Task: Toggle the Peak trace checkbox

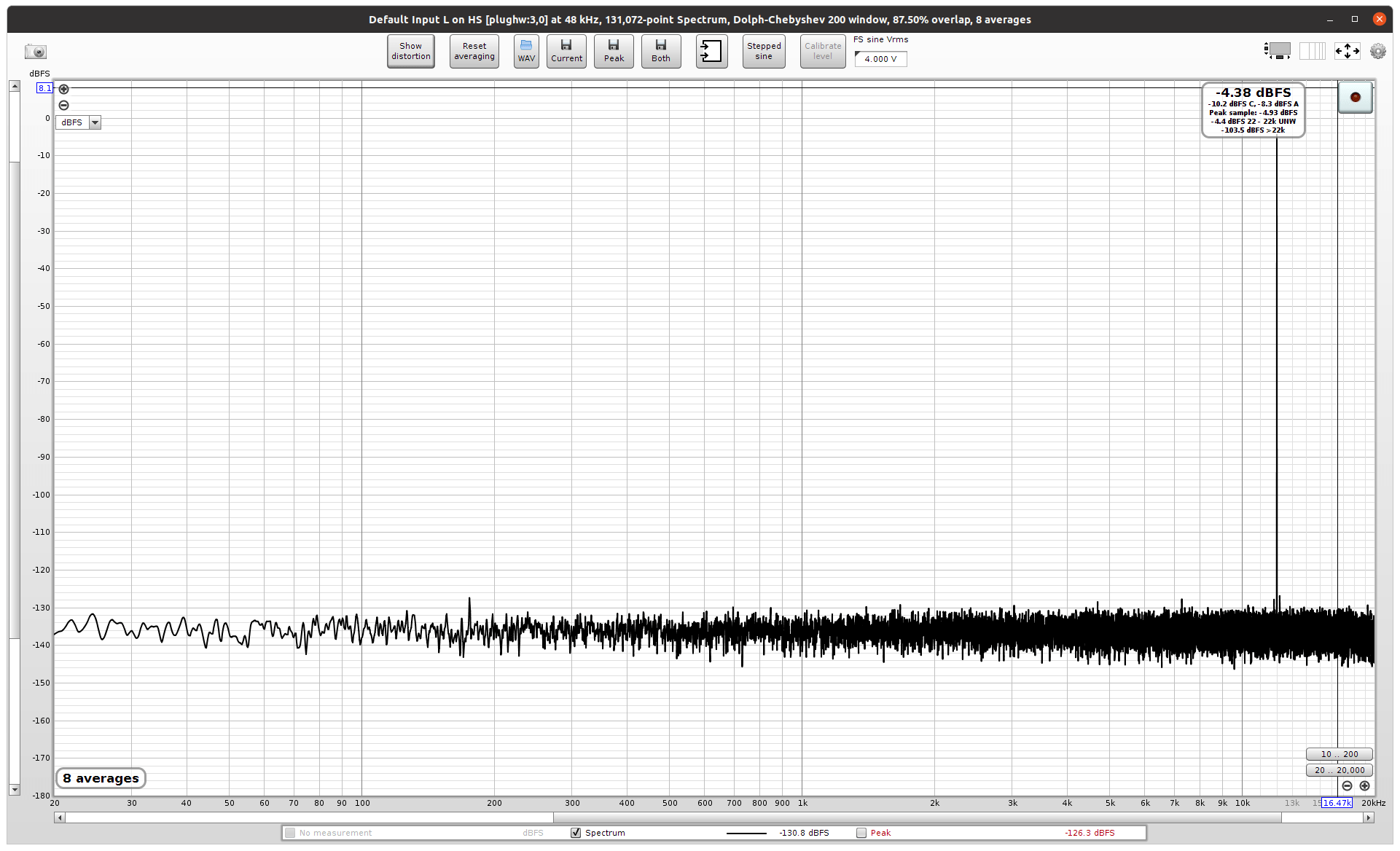Action: [x=861, y=833]
